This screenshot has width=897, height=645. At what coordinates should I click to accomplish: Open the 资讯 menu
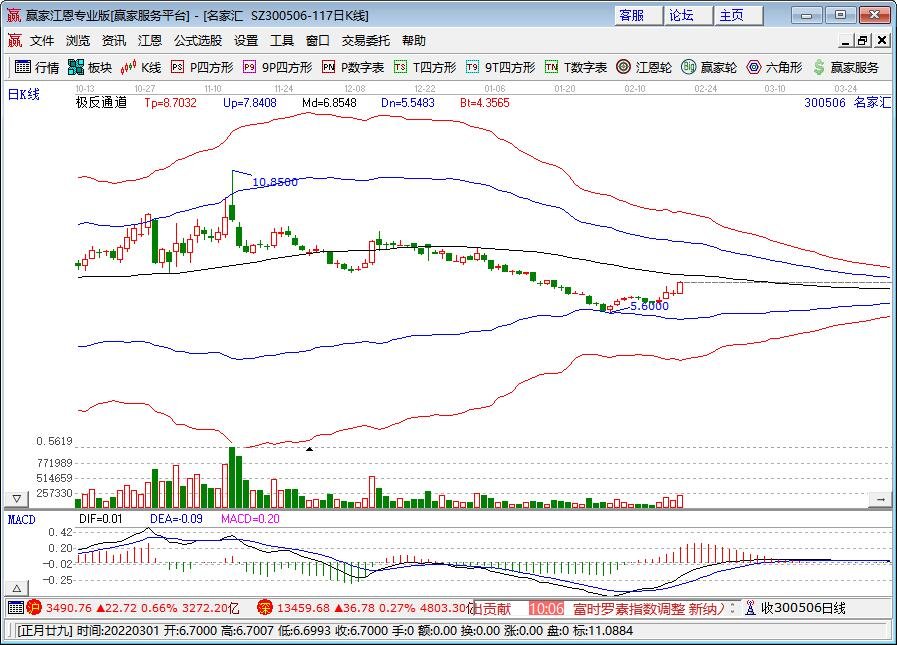tap(114, 41)
